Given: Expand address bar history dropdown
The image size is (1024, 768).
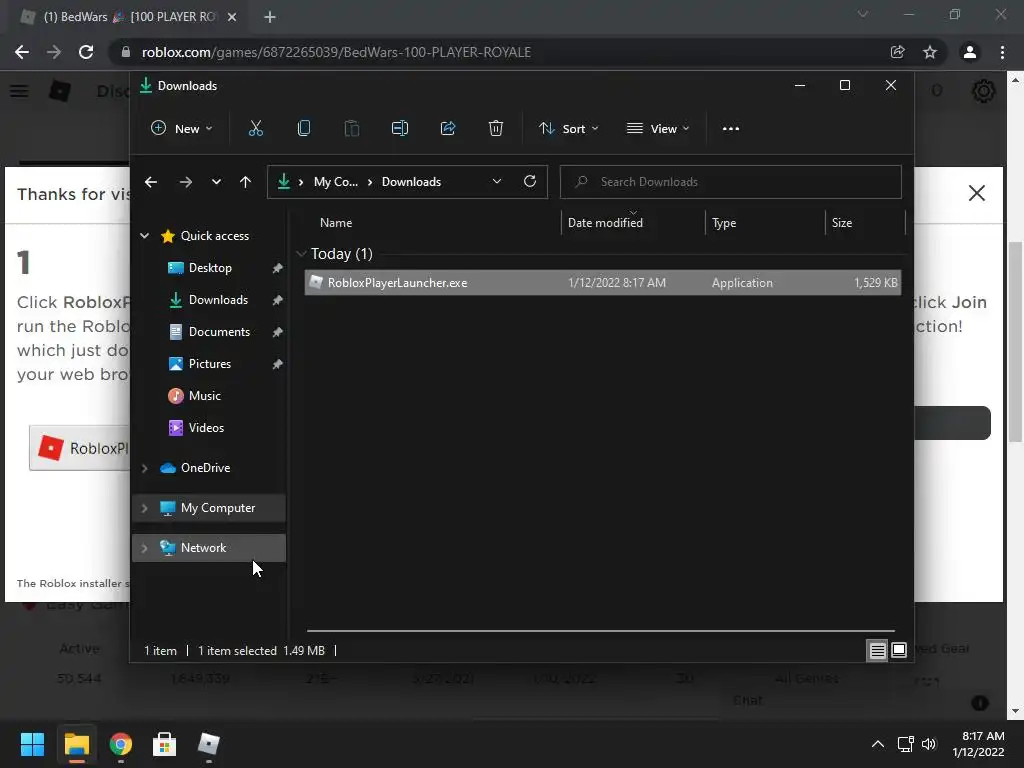Looking at the screenshot, I should (x=496, y=182).
